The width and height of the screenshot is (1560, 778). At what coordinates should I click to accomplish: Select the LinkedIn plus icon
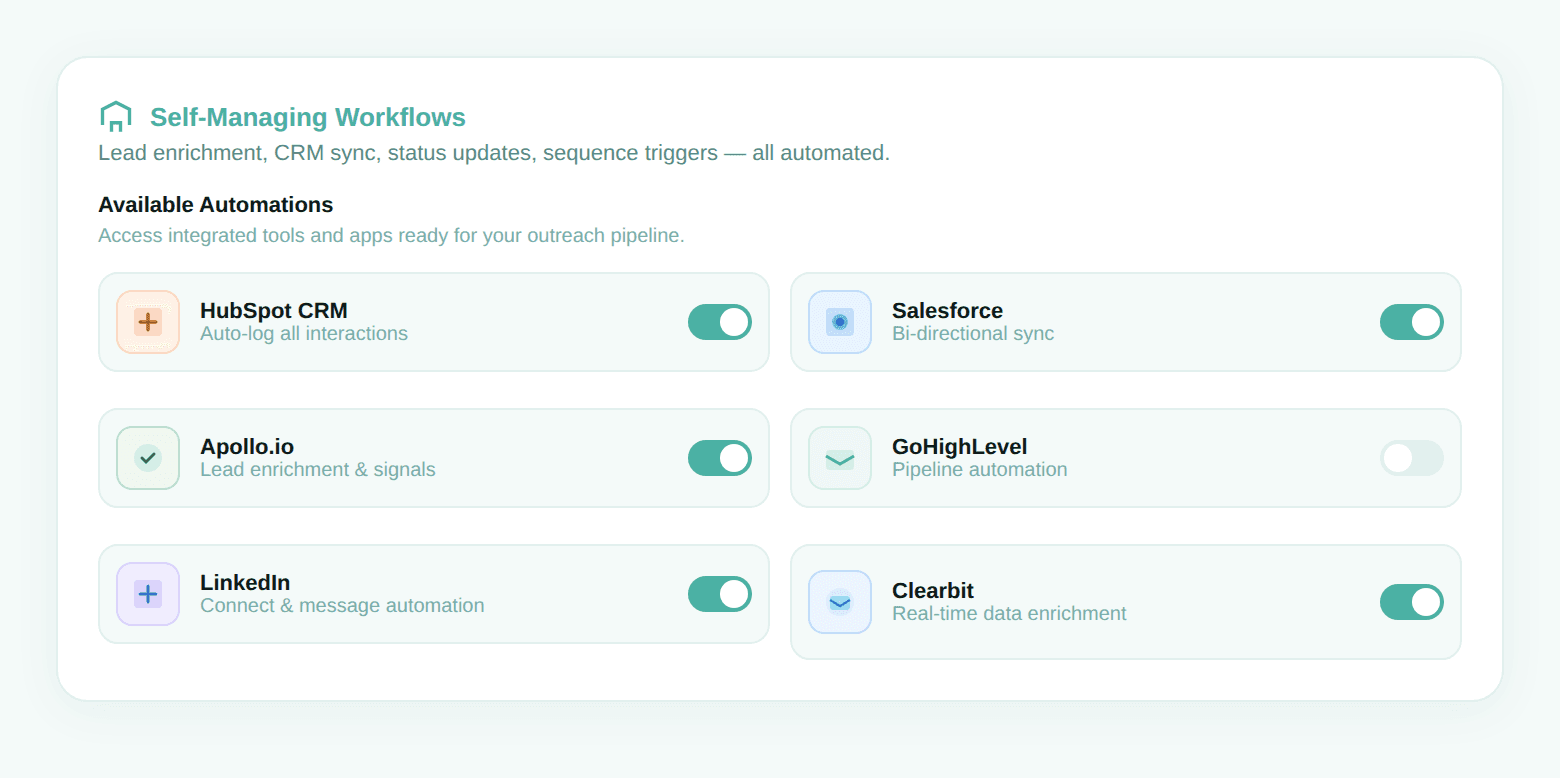pyautogui.click(x=147, y=594)
